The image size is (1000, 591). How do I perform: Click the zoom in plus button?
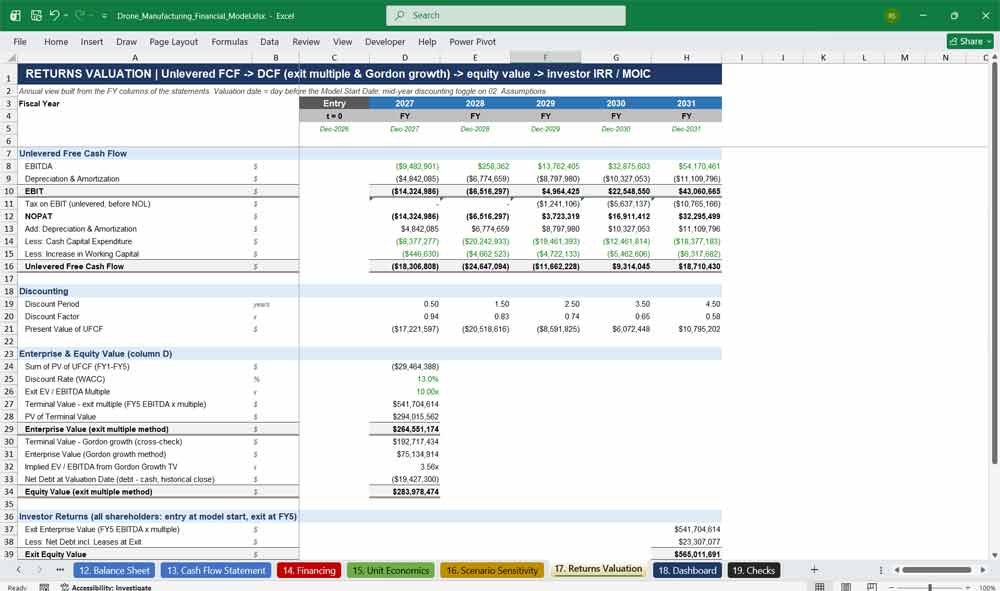pos(970,587)
